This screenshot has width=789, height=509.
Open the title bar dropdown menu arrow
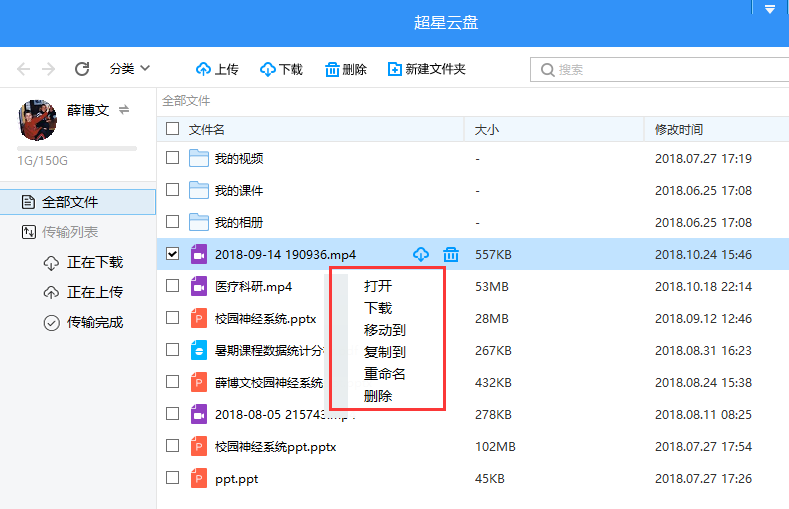coord(770,9)
